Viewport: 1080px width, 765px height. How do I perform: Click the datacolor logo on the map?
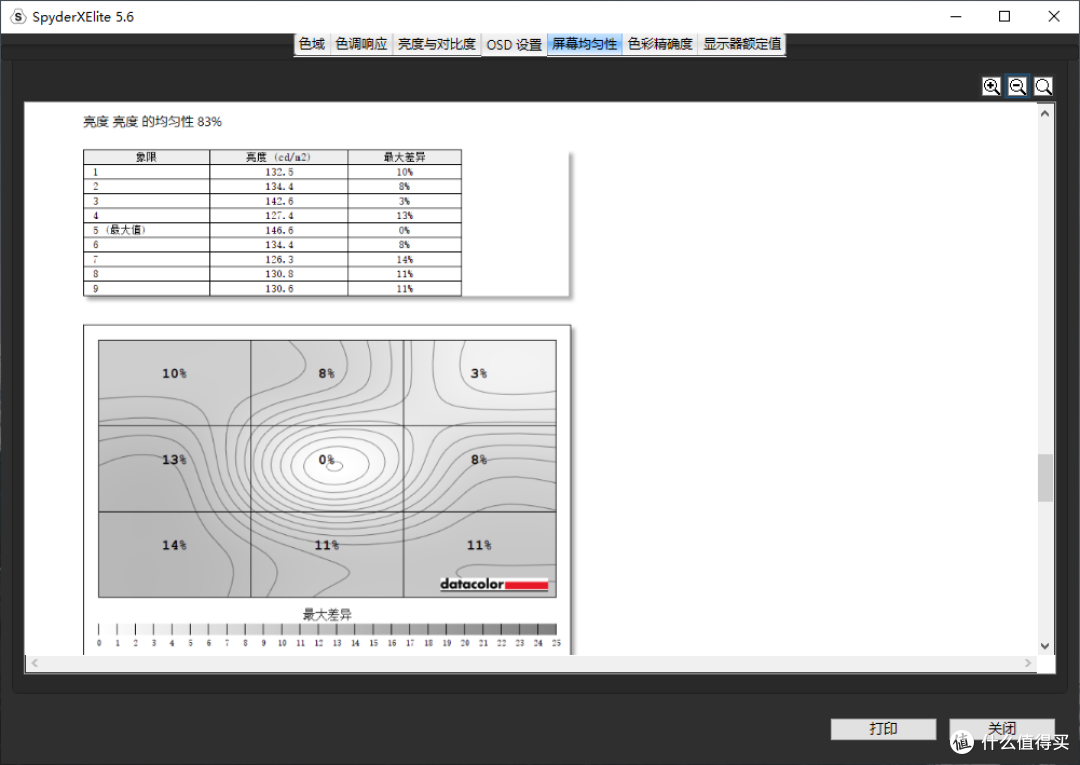(494, 584)
